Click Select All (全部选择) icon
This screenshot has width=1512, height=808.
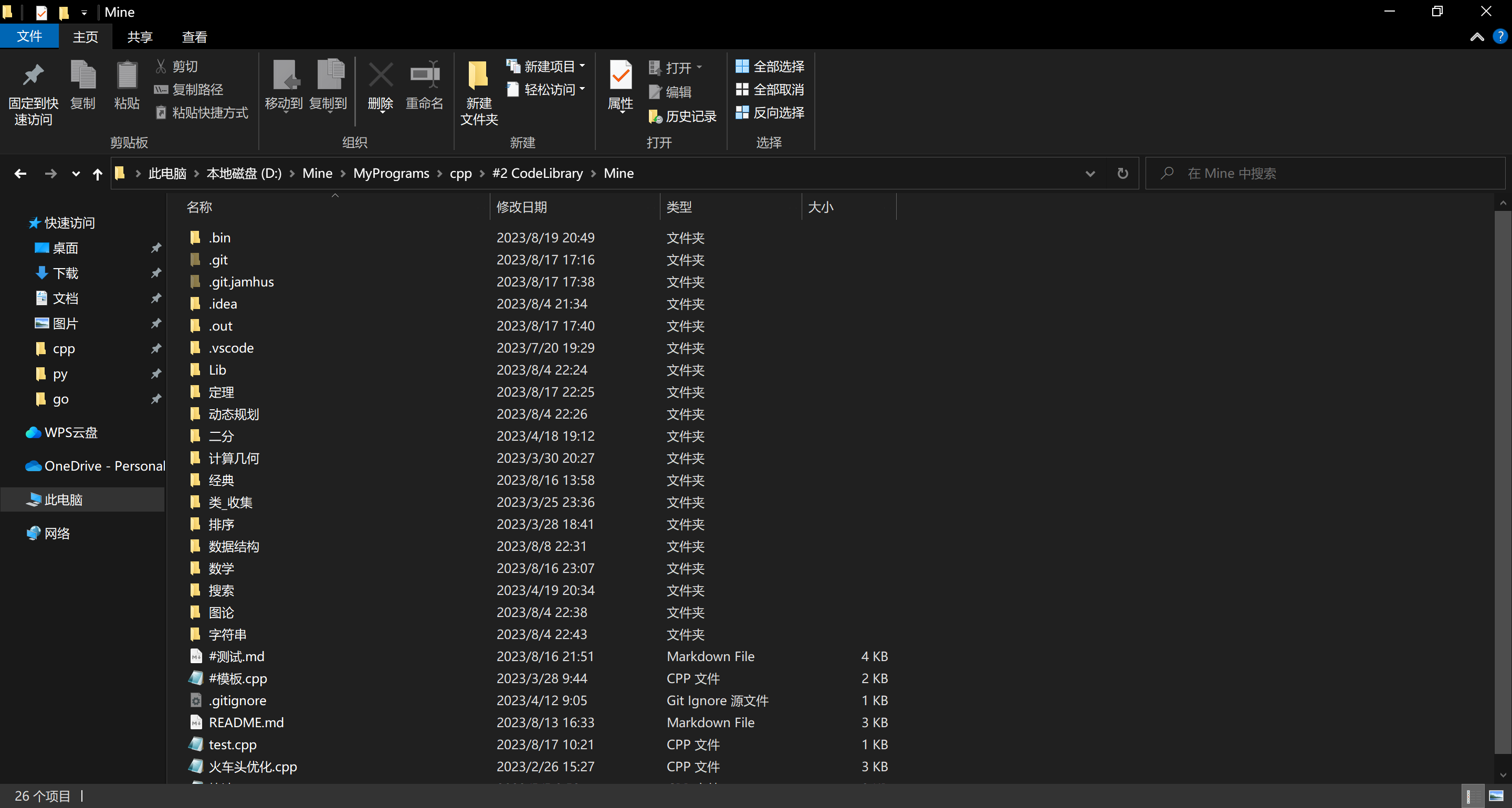point(742,66)
